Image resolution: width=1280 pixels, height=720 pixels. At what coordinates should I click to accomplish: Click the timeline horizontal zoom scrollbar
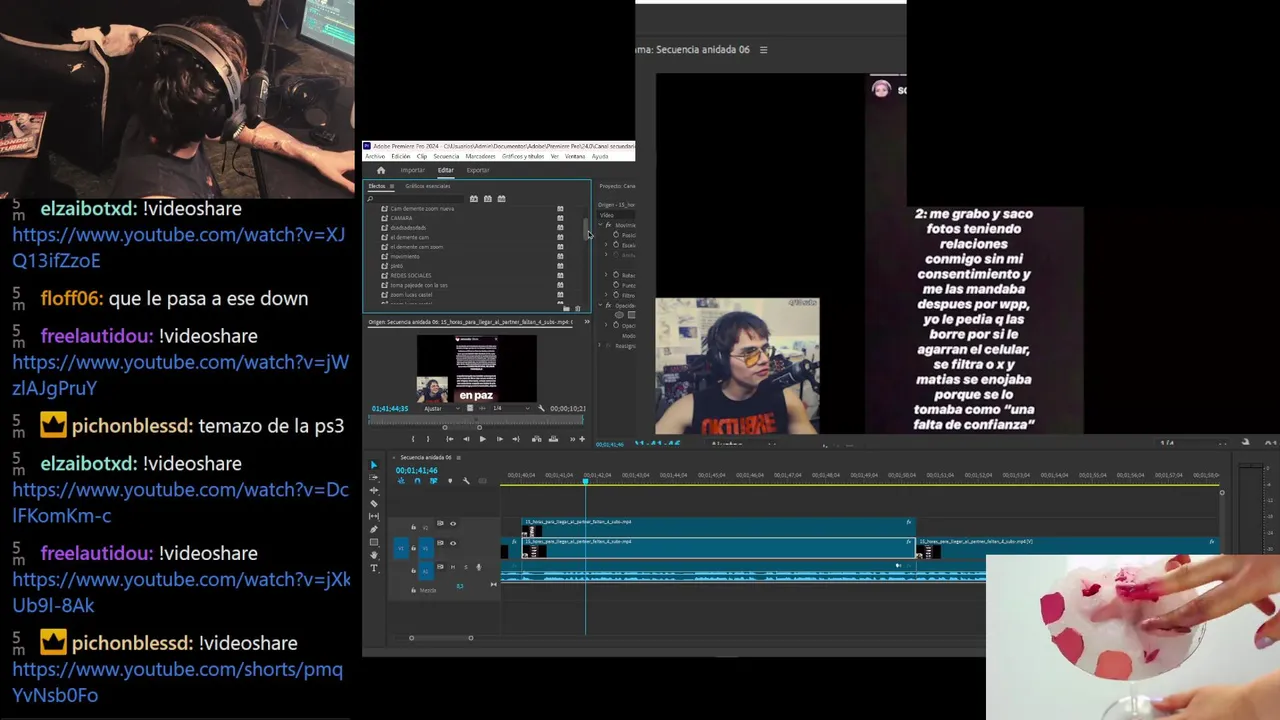point(441,638)
